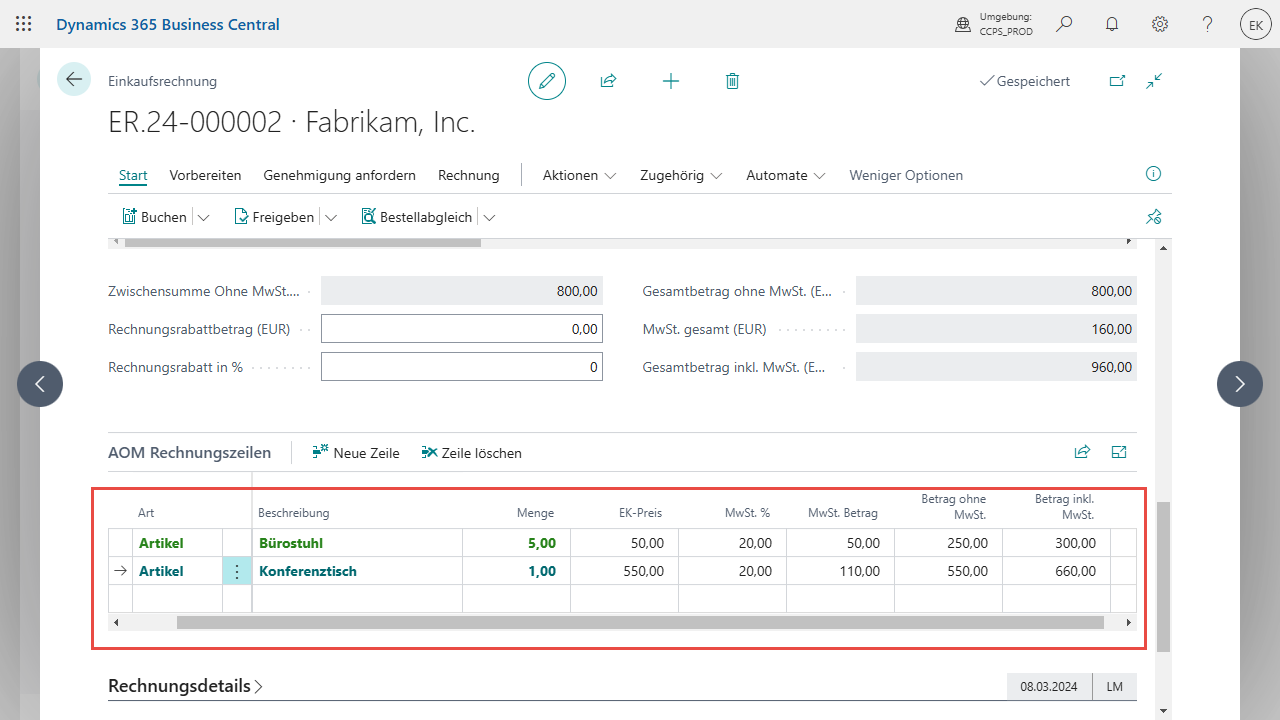The height and width of the screenshot is (720, 1280).
Task: Delete the invoice with the trash icon
Action: tap(732, 81)
